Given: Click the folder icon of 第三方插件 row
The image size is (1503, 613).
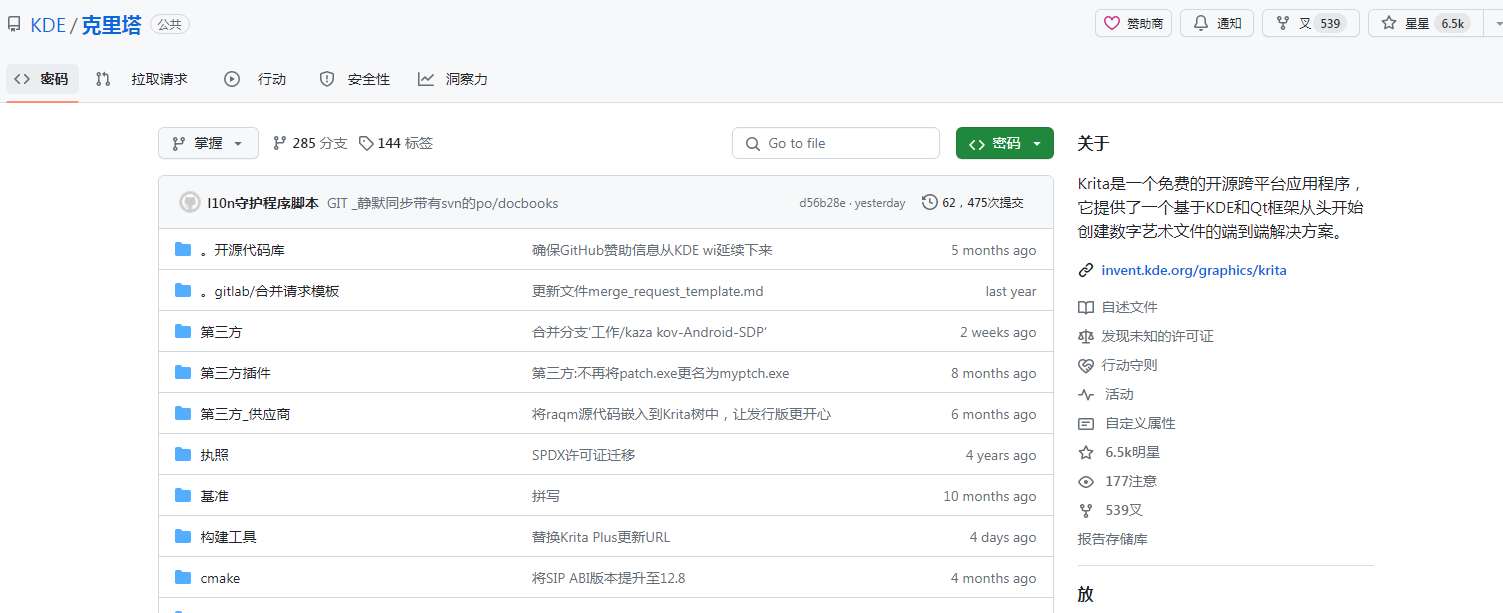Looking at the screenshot, I should (183, 372).
